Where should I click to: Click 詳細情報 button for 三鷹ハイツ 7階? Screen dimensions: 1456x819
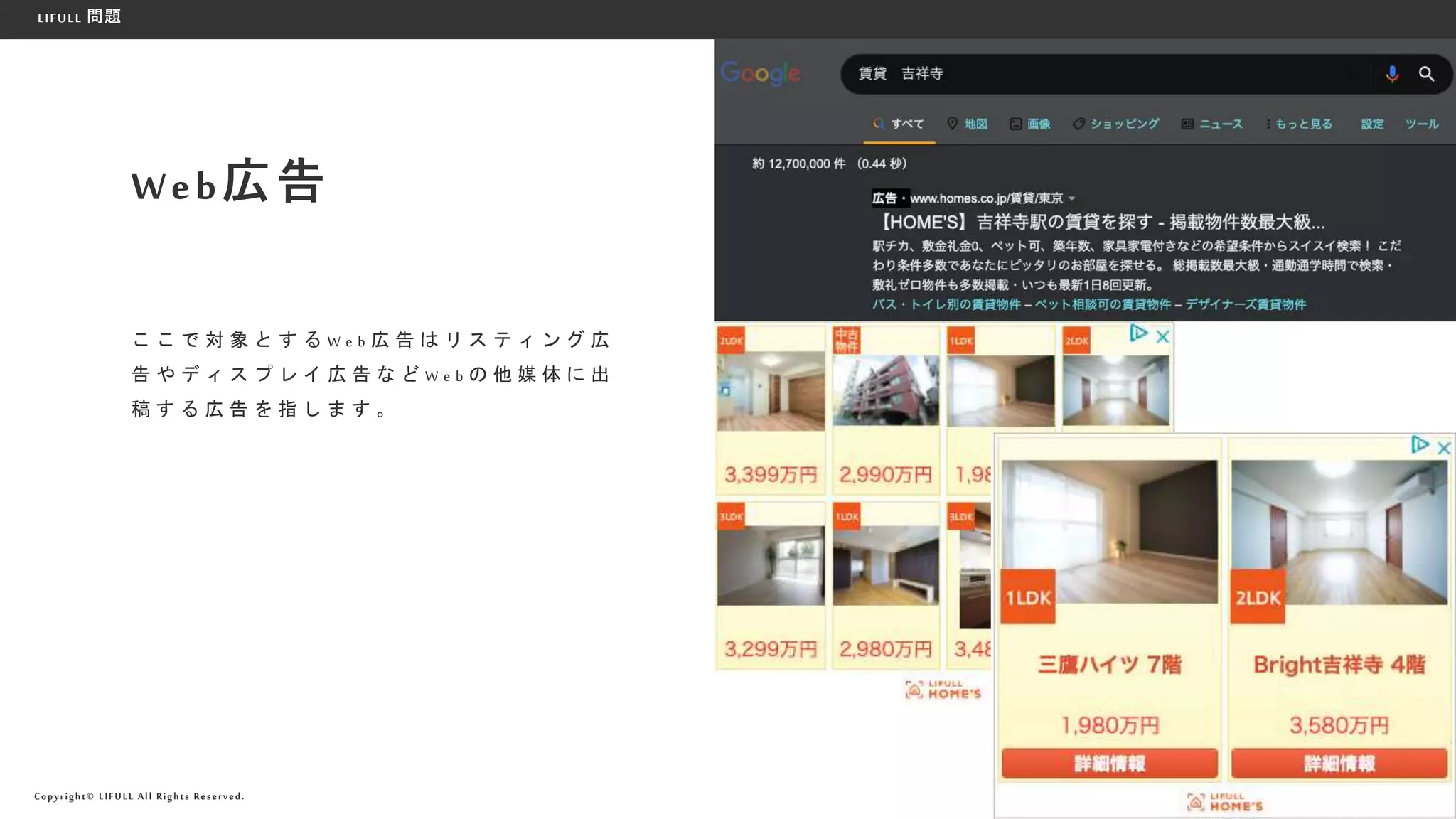pyautogui.click(x=1109, y=764)
